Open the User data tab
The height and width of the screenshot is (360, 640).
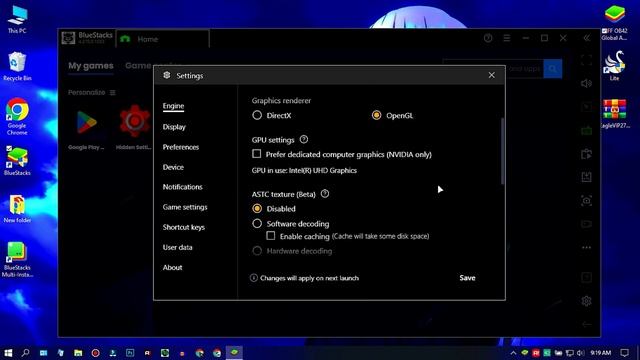click(x=177, y=247)
